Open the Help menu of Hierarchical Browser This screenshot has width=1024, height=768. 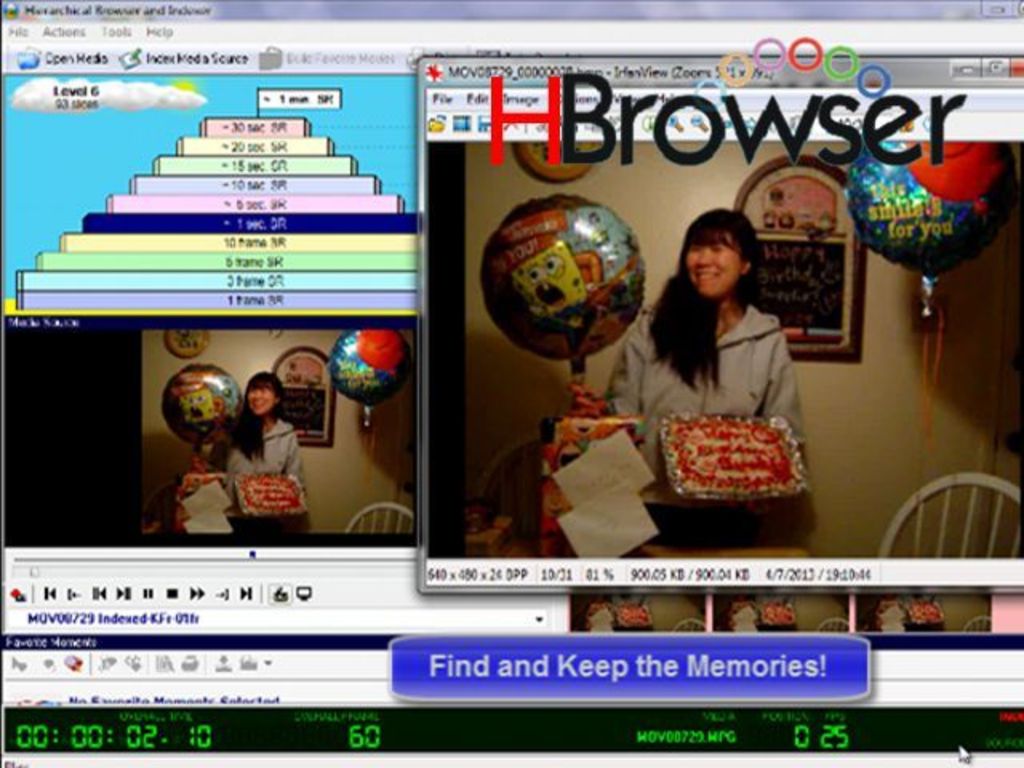159,31
